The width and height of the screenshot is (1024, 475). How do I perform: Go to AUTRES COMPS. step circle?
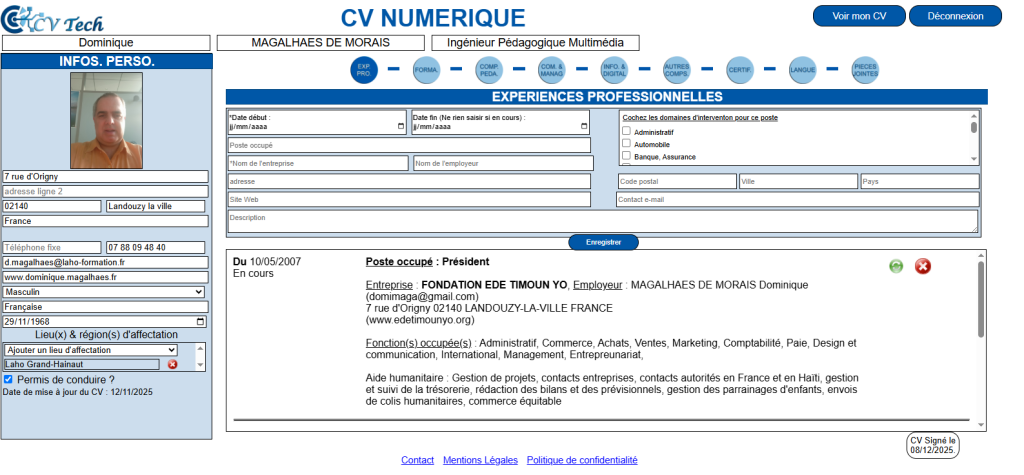pos(677,69)
